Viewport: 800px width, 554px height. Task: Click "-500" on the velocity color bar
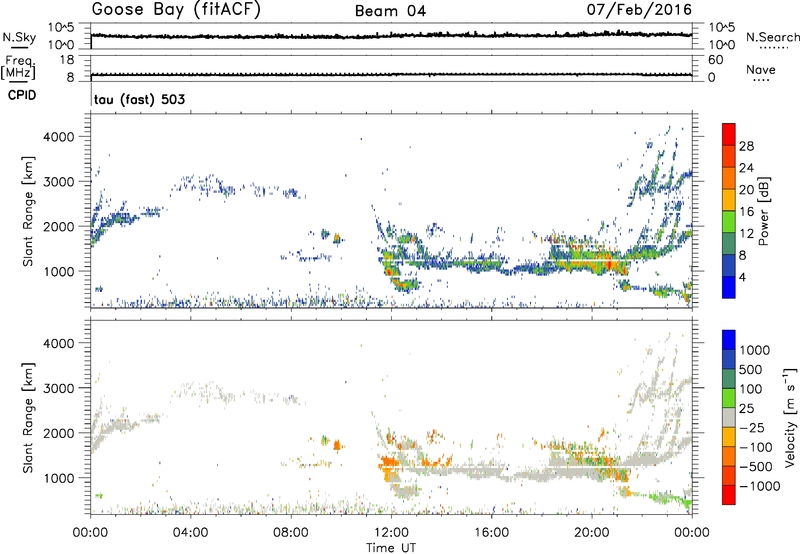[x=756, y=467]
